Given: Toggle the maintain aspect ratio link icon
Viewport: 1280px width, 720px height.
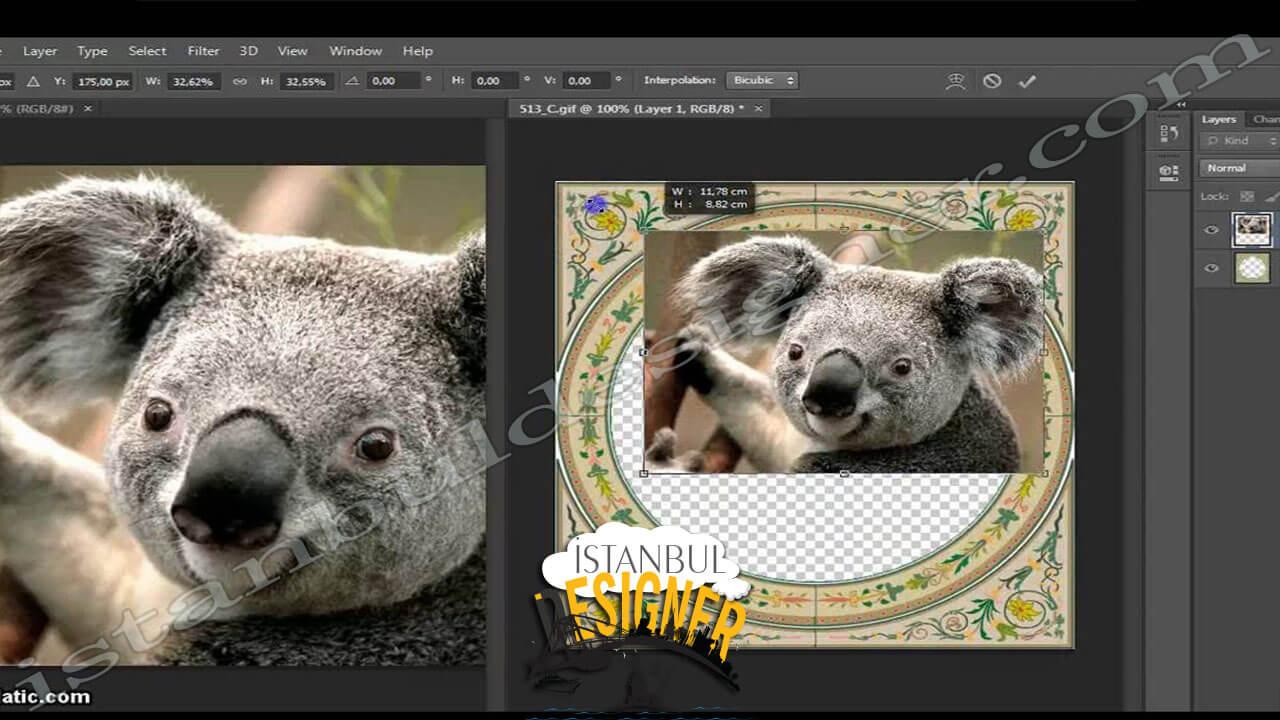Looking at the screenshot, I should coord(239,81).
